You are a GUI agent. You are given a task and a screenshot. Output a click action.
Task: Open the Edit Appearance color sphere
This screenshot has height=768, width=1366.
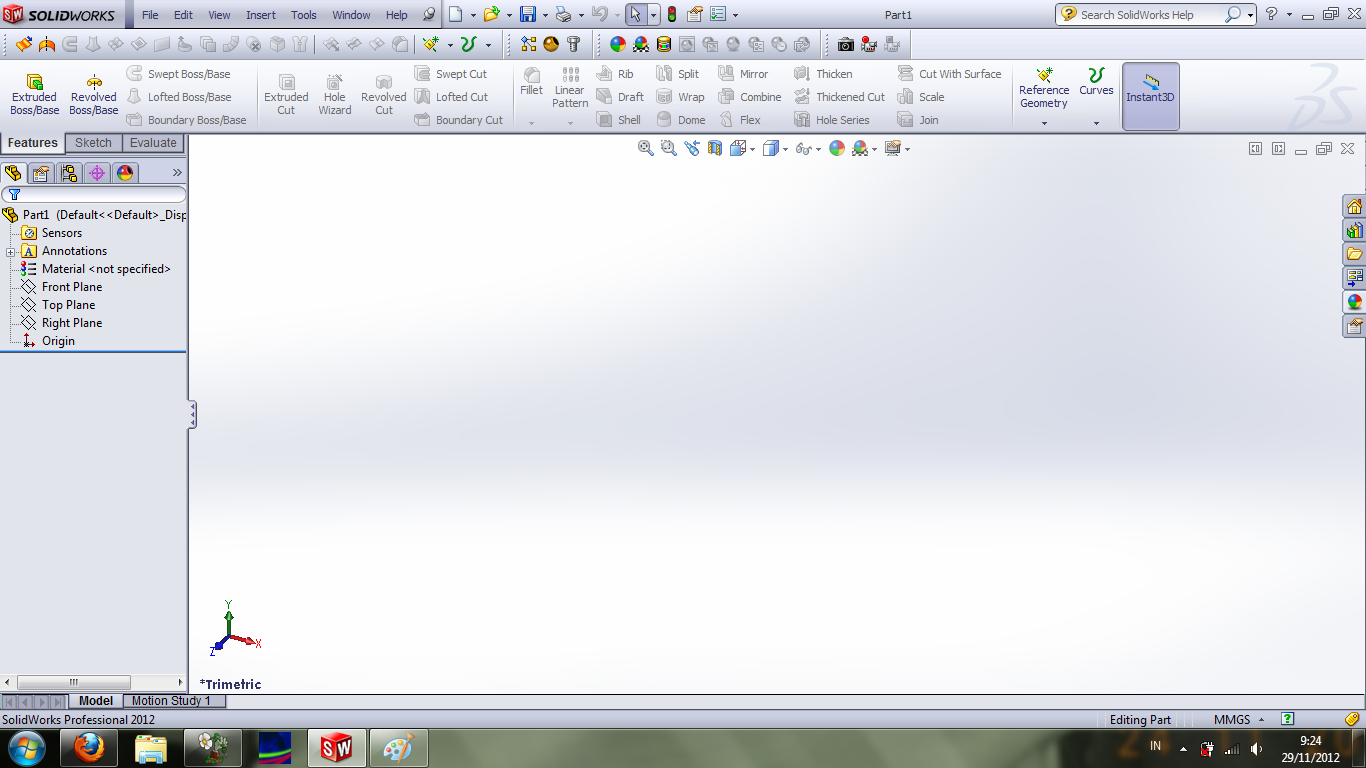pos(837,148)
